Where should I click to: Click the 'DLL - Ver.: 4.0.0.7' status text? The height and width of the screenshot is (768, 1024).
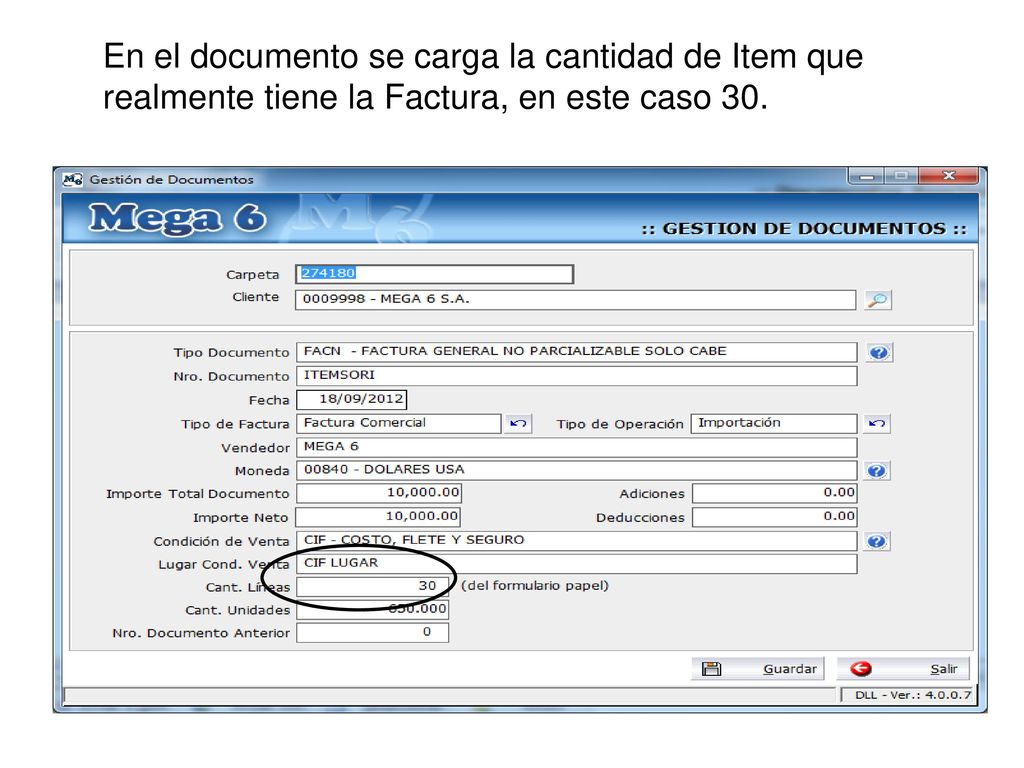point(913,695)
